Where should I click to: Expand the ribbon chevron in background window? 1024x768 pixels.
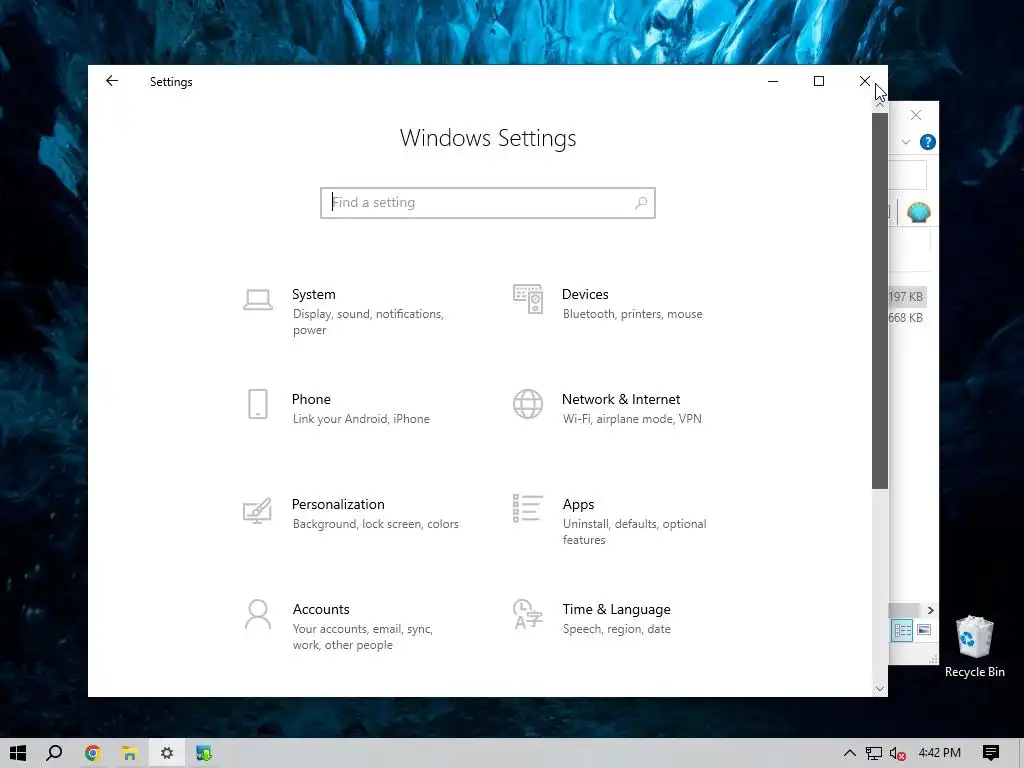[906, 142]
